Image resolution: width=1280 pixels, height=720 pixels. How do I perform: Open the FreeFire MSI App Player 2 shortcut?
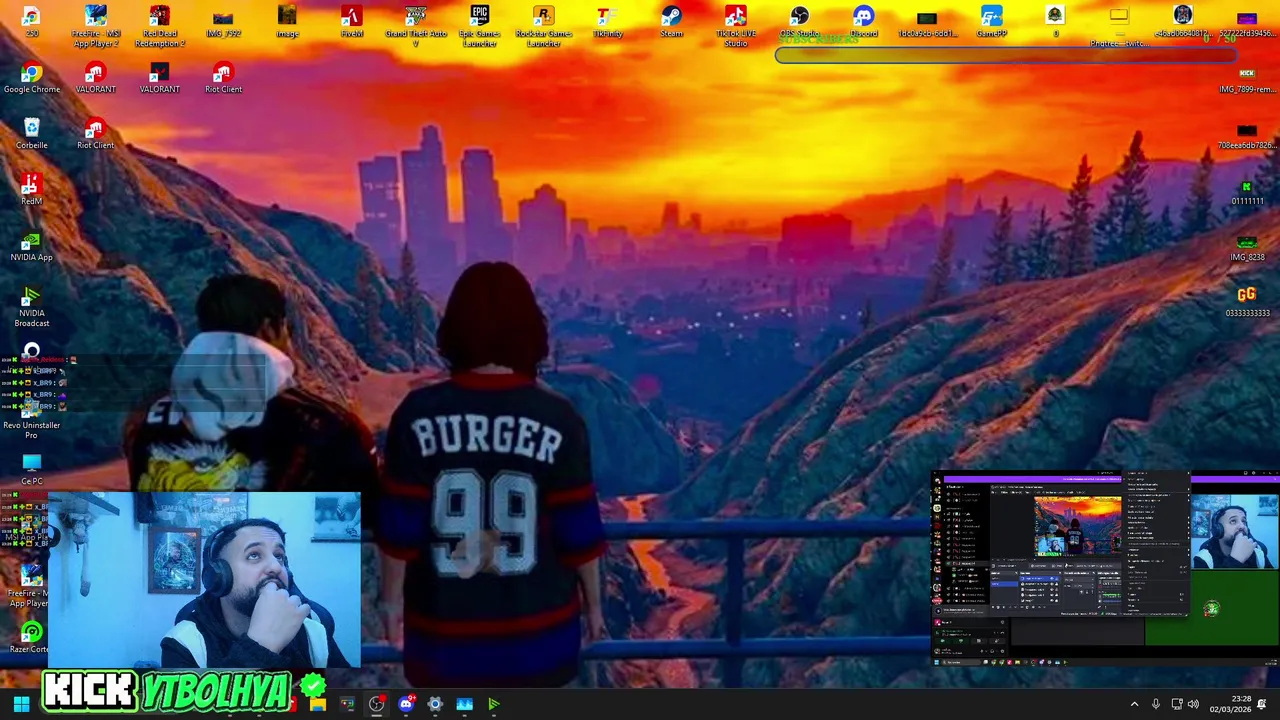point(96,26)
